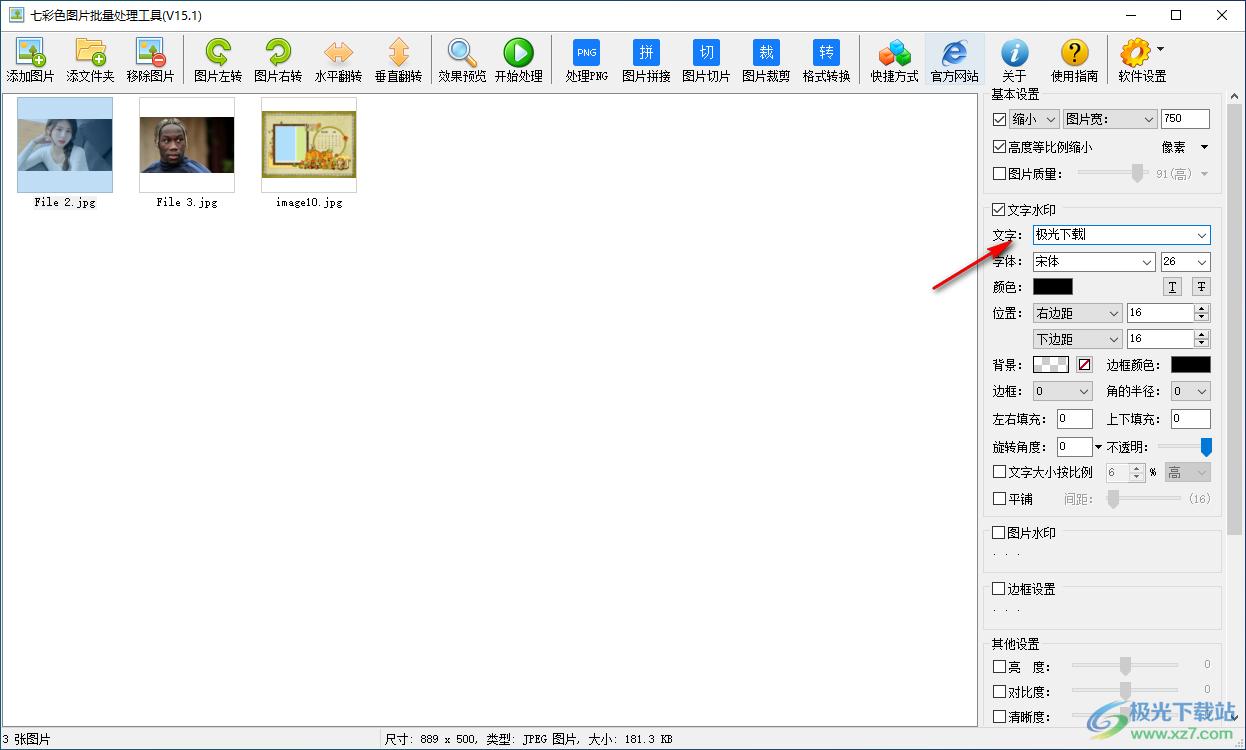This screenshot has width=1246, height=750.
Task: Click the 关于 about button
Action: pyautogui.click(x=1014, y=60)
